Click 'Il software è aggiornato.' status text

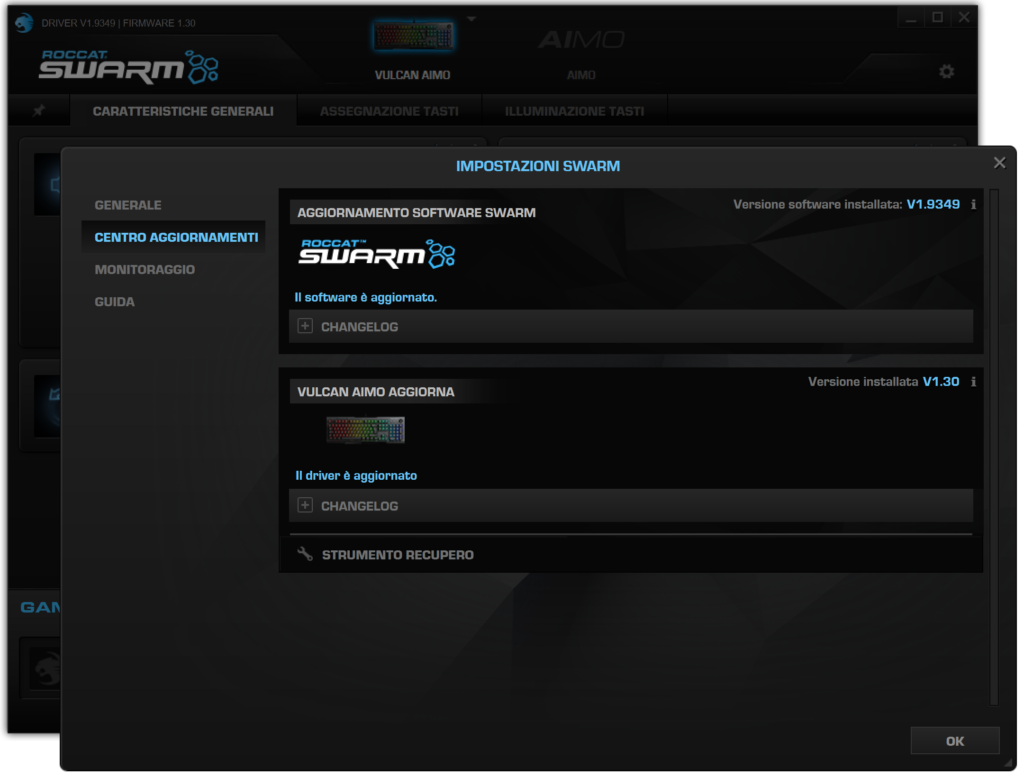tap(366, 298)
